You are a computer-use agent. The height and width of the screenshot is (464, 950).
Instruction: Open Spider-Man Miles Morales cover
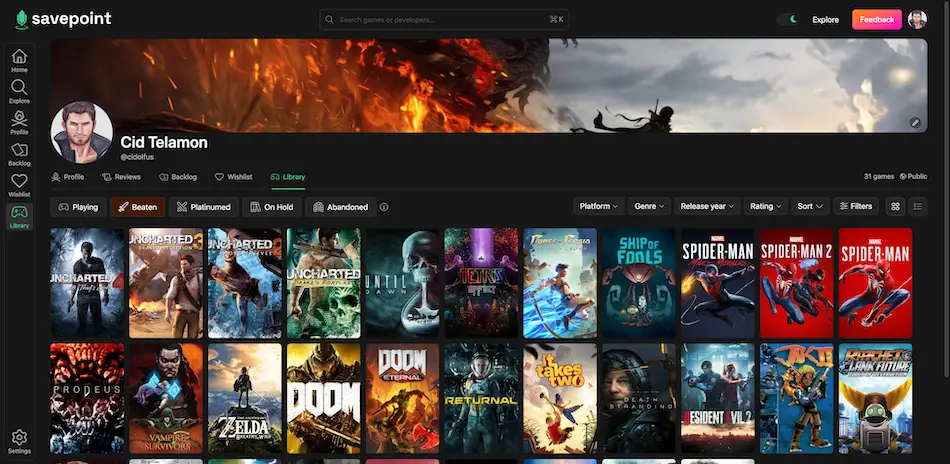pos(718,283)
